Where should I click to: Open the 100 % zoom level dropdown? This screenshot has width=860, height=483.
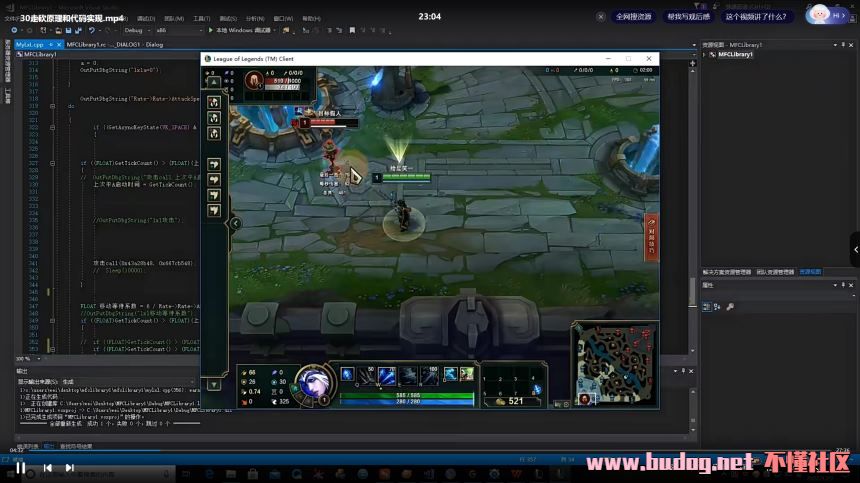coord(38,359)
